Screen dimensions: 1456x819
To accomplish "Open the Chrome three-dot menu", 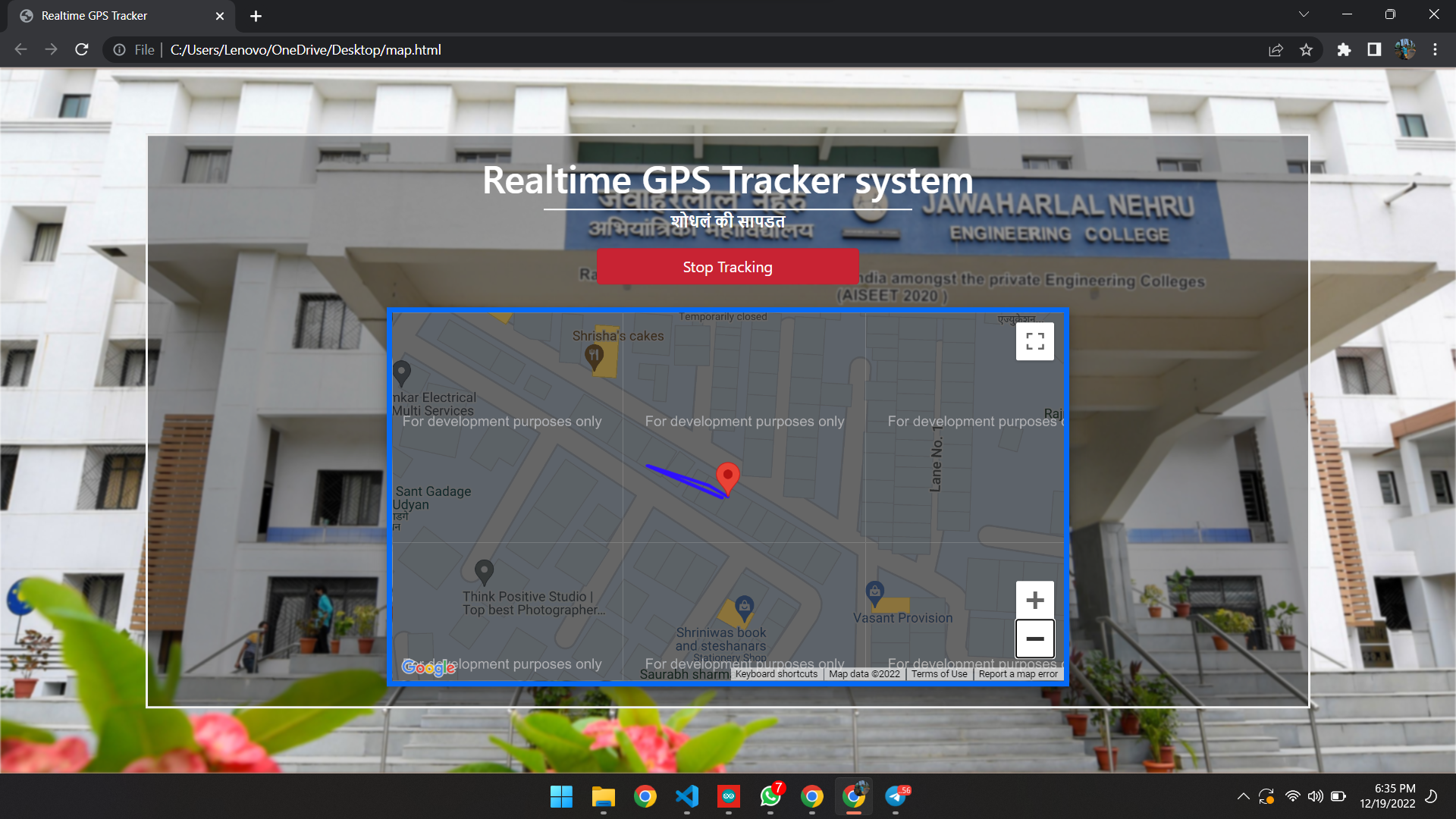I will point(1435,49).
